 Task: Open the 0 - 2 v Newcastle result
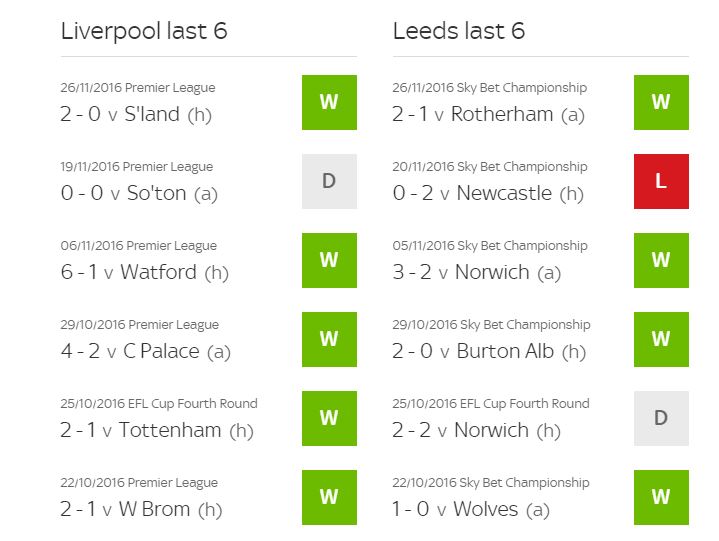click(487, 193)
